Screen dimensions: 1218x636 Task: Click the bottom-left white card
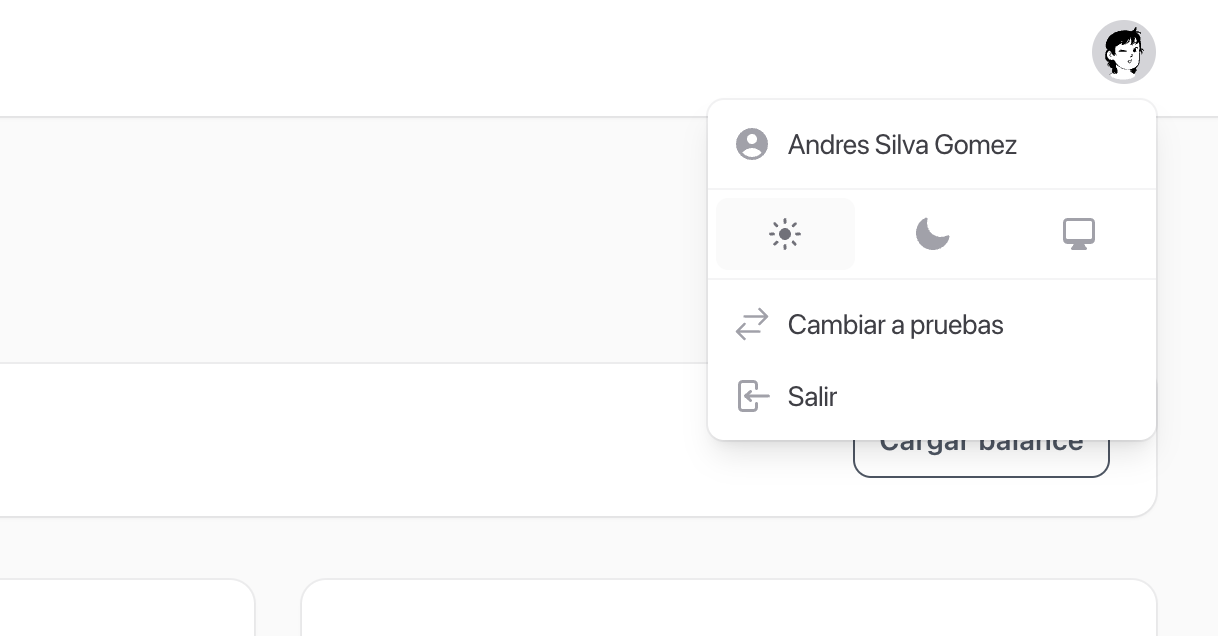127,607
